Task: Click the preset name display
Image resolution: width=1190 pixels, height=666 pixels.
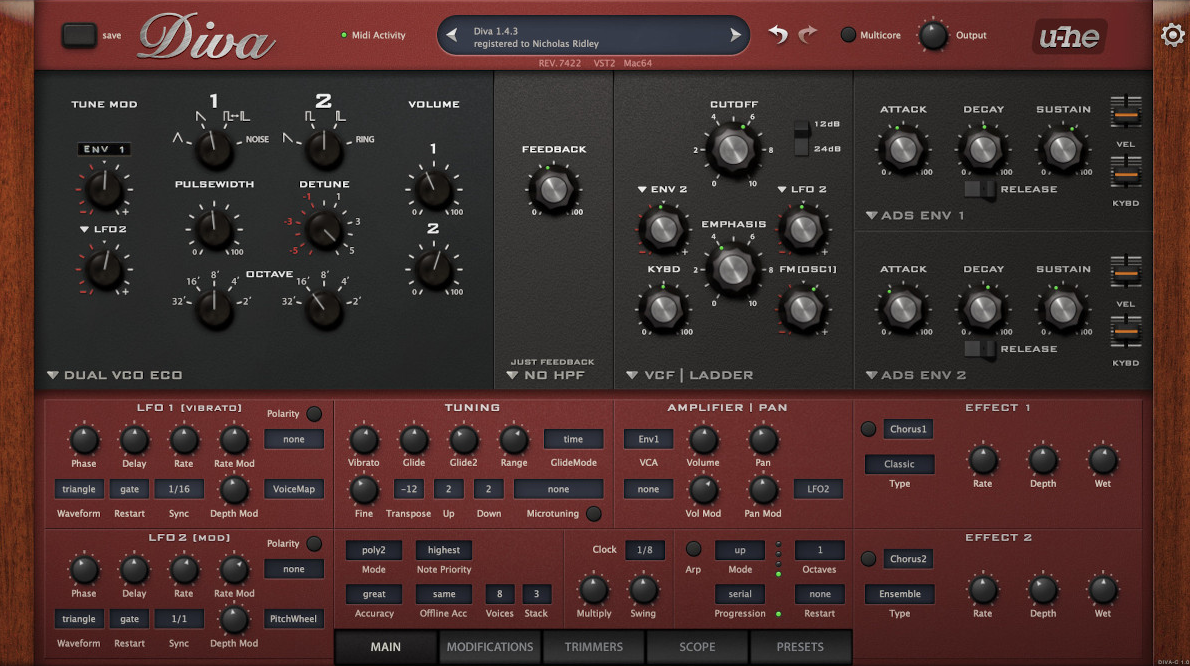Action: (593, 36)
